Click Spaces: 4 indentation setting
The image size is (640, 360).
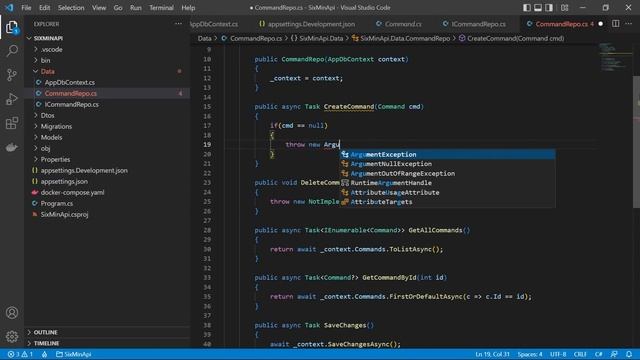click(x=530, y=354)
